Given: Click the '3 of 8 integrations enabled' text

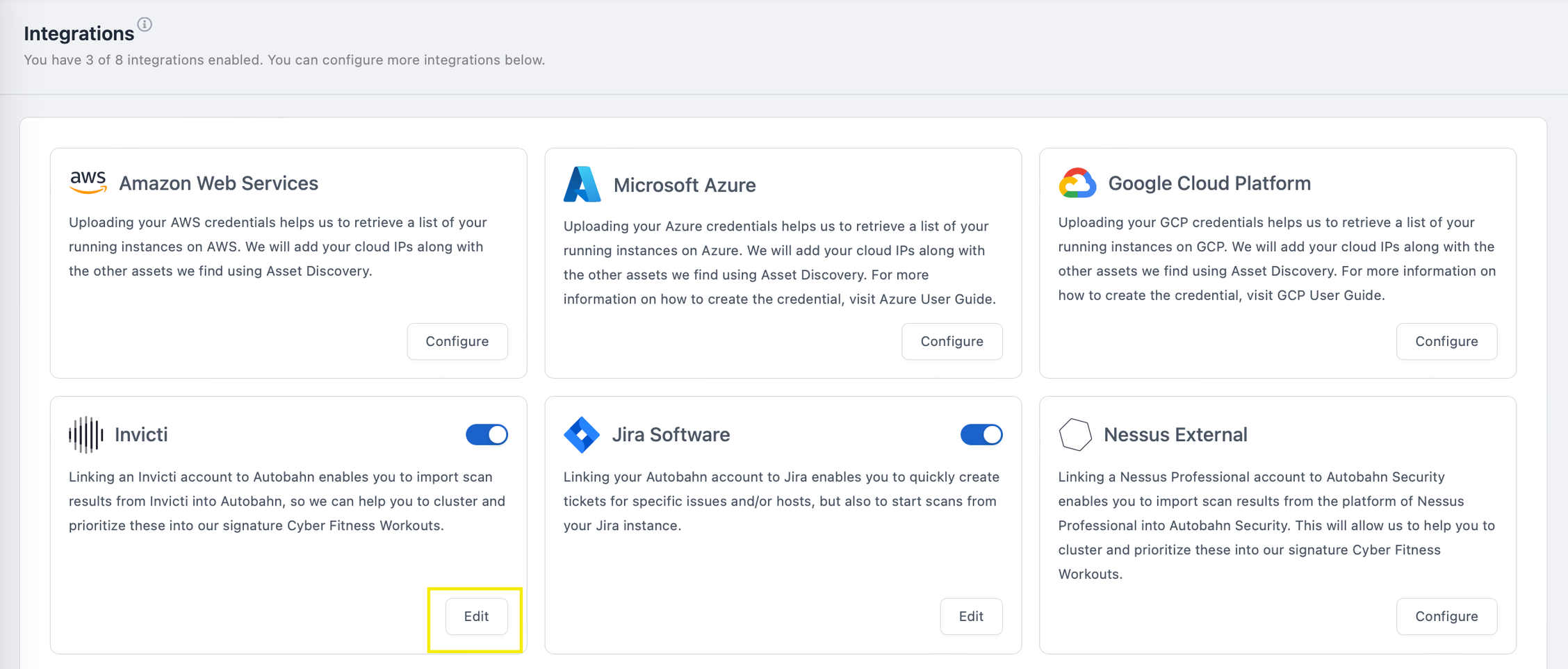Looking at the screenshot, I should 174,60.
